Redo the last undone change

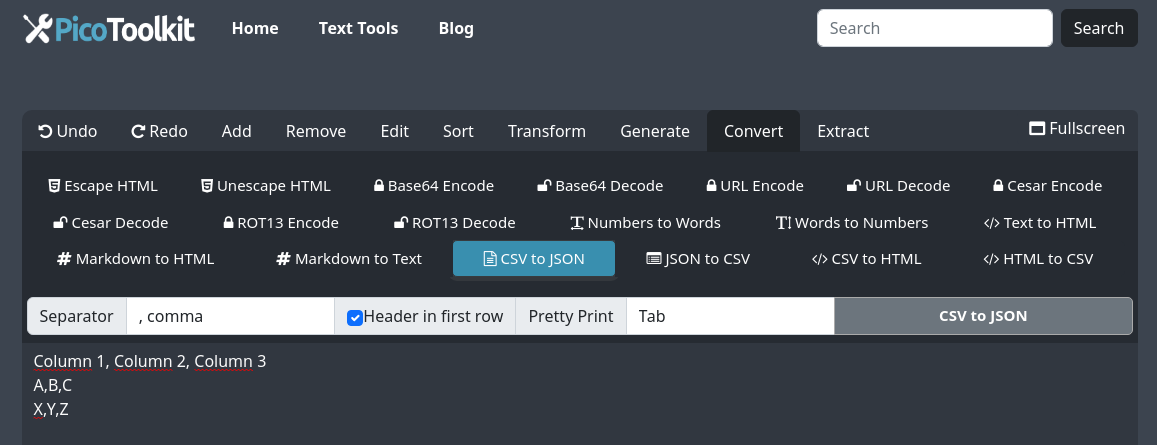click(159, 131)
